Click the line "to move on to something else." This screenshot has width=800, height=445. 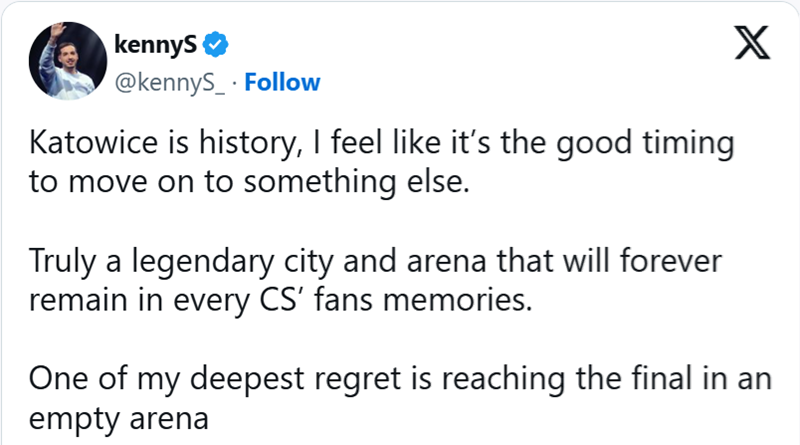pyautogui.click(x=249, y=182)
